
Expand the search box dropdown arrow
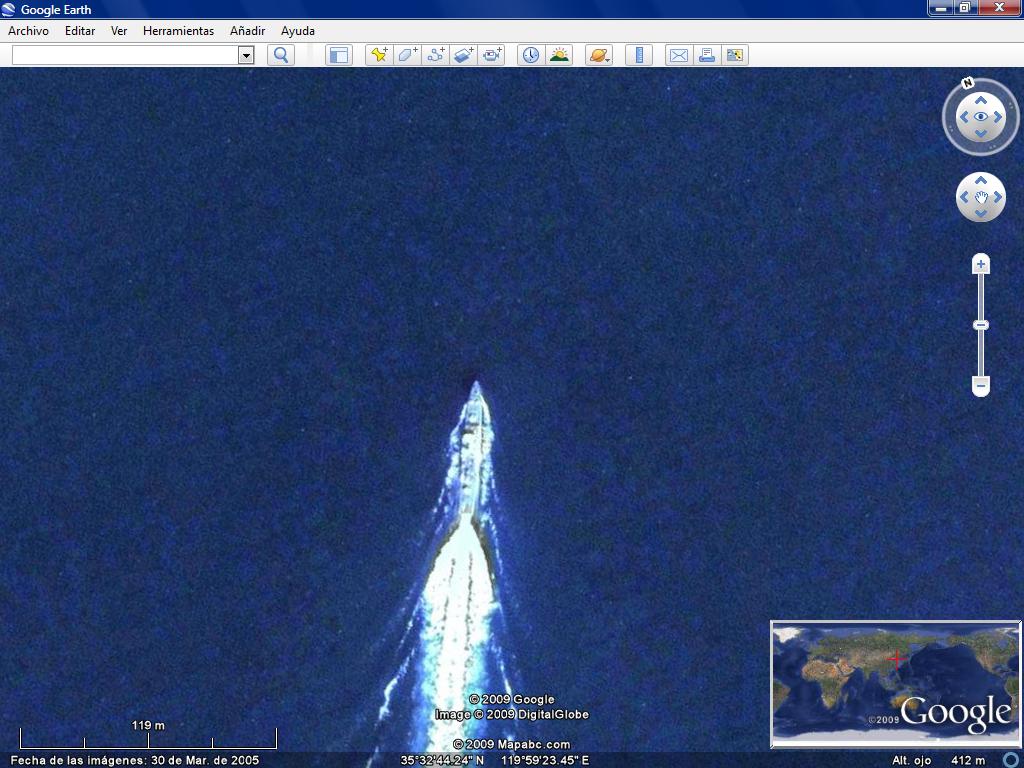pos(246,55)
